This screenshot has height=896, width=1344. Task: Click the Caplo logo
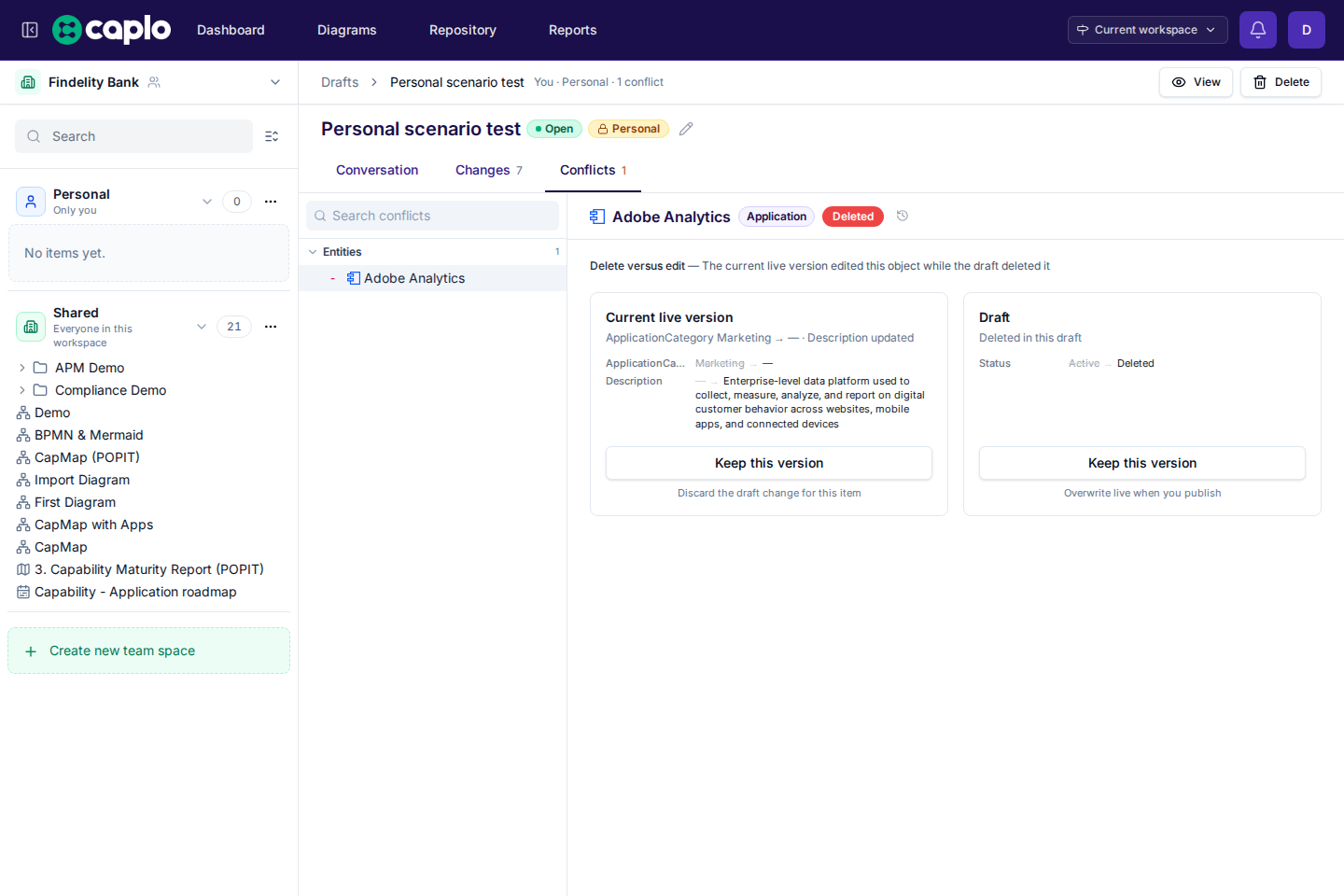click(x=111, y=30)
